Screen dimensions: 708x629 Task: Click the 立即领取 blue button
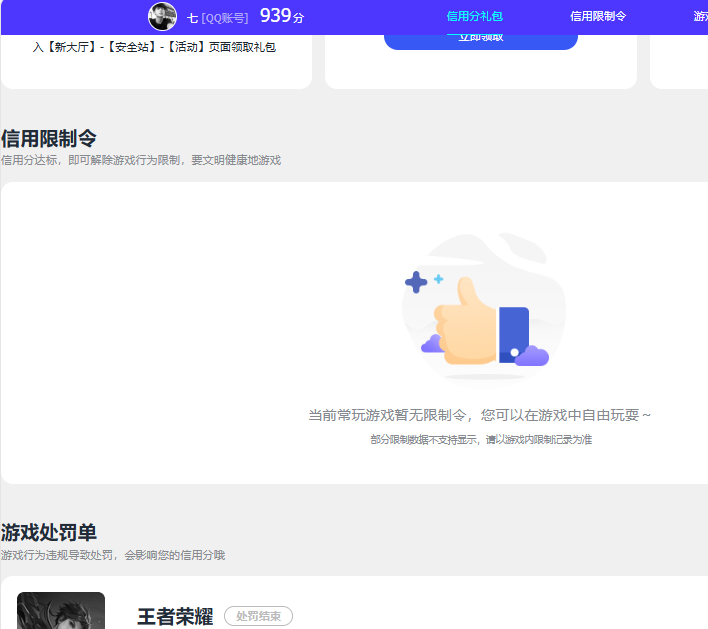point(480,42)
